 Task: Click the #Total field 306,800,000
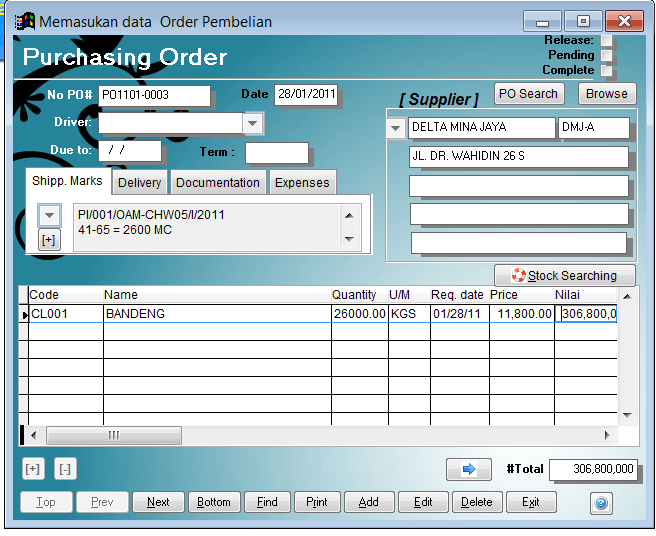pos(594,469)
